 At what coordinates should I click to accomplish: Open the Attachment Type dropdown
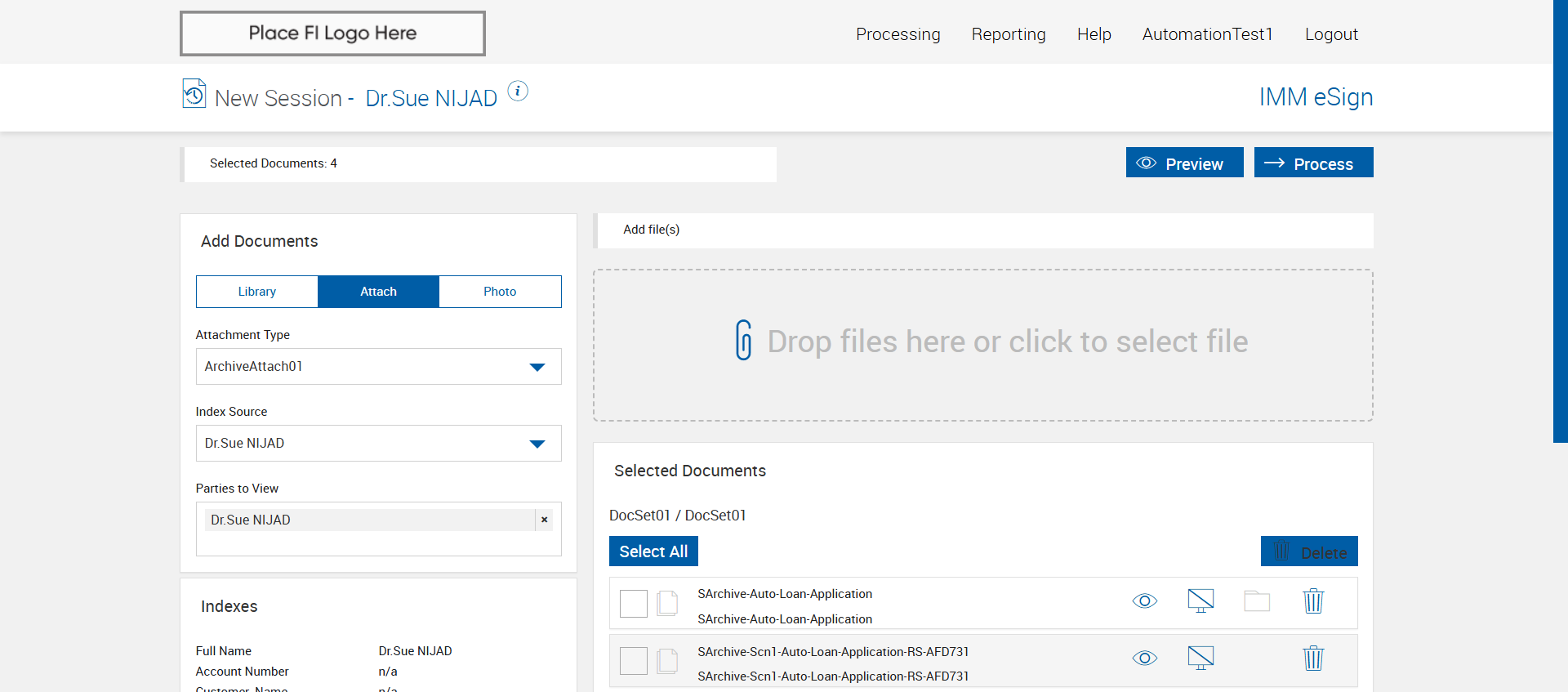click(x=379, y=367)
